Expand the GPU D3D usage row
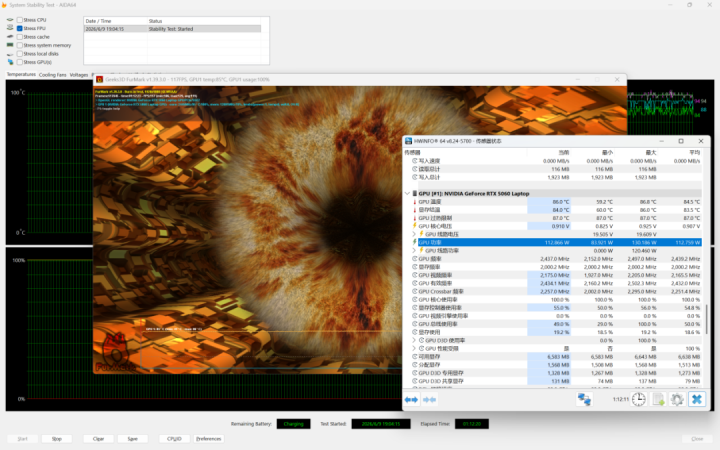The height and width of the screenshot is (450, 720). coord(414,340)
